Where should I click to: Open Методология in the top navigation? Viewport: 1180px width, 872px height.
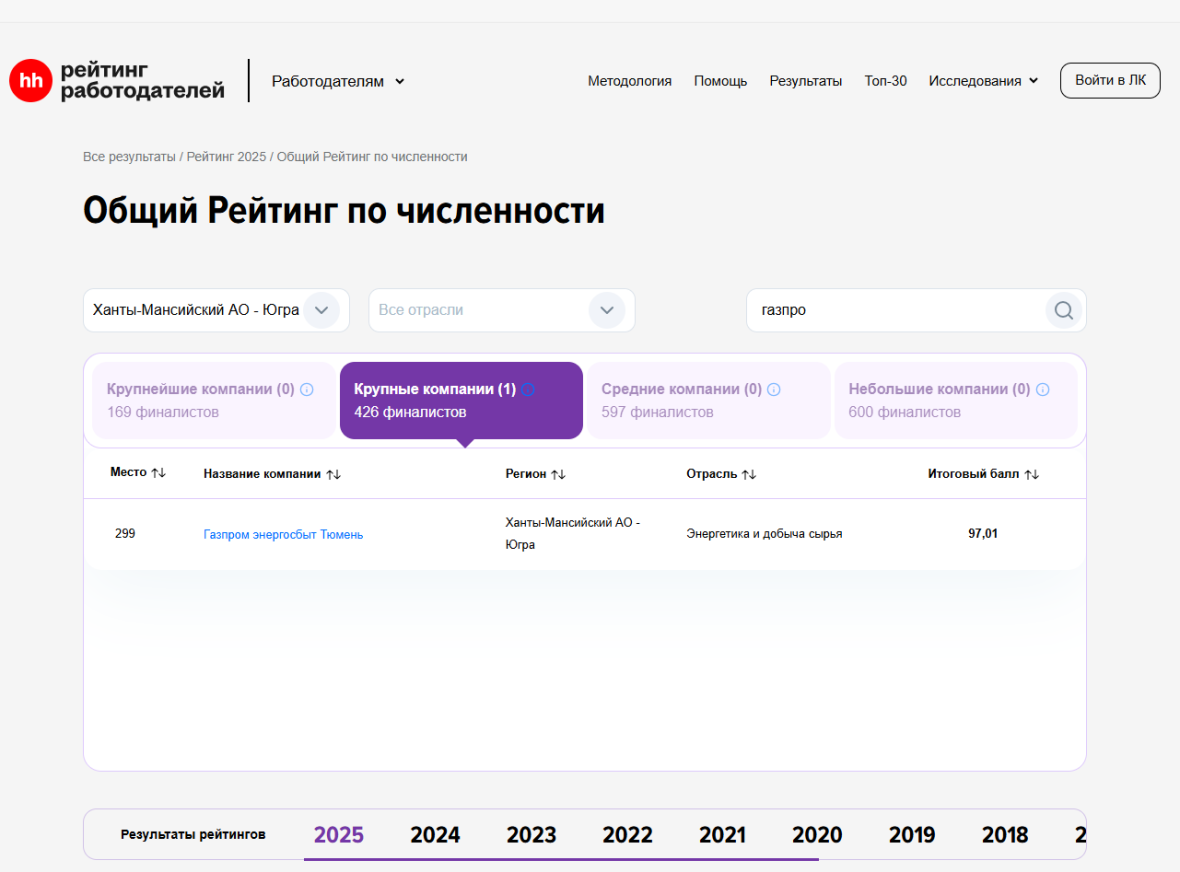[629, 81]
